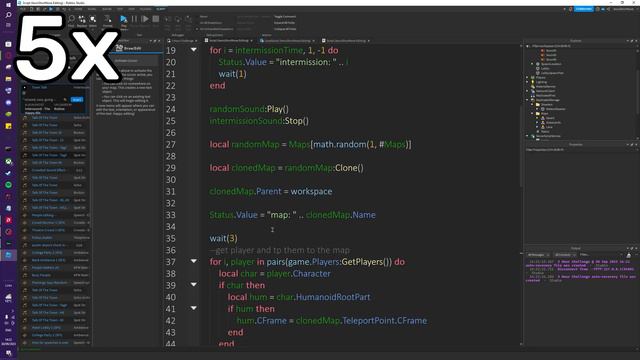Image resolution: width=640 pixels, height=360 pixels.
Task: Click the Step Out debugger icon
Action: tap(188, 20)
